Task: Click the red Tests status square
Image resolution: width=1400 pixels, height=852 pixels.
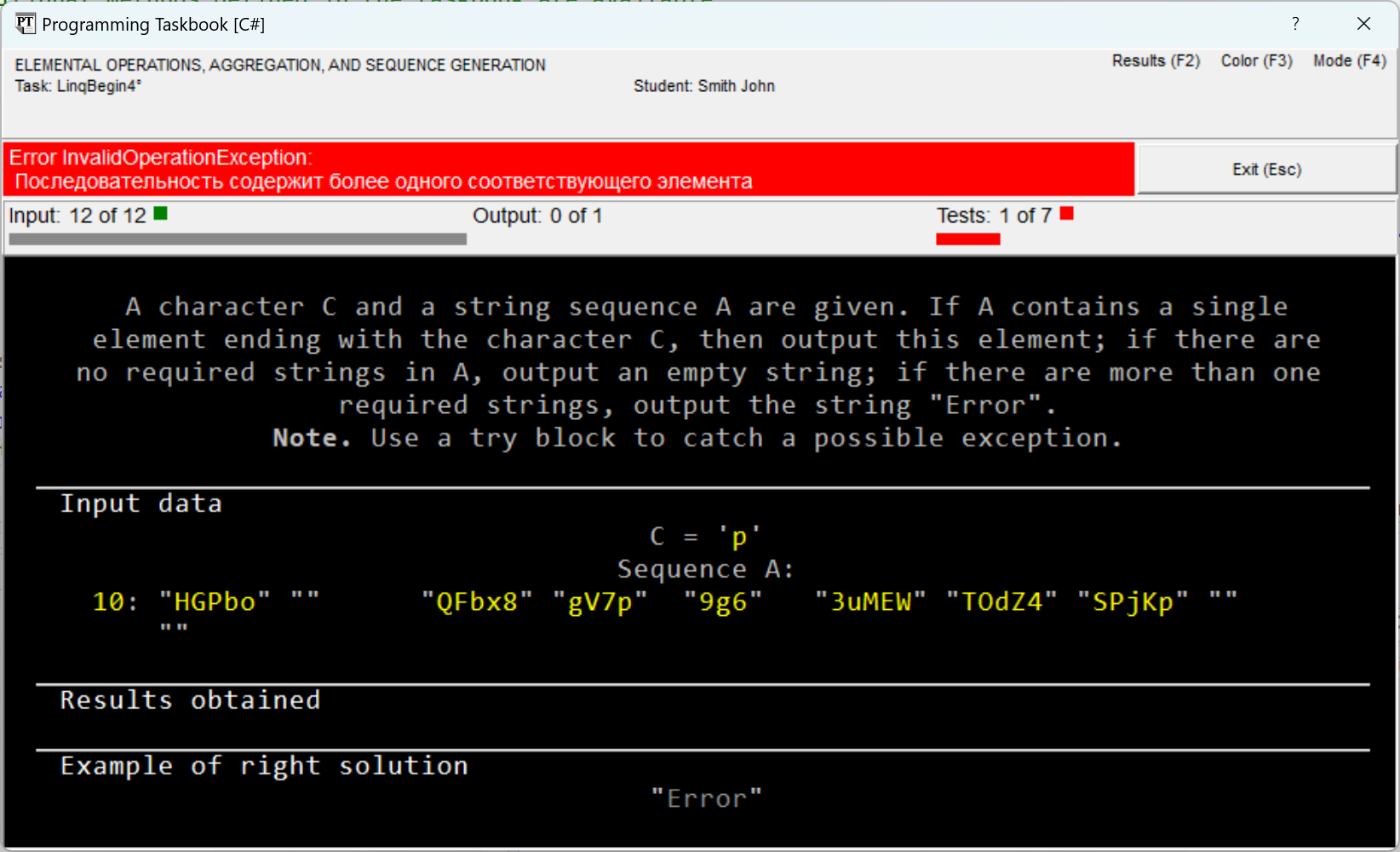Action: click(1066, 214)
